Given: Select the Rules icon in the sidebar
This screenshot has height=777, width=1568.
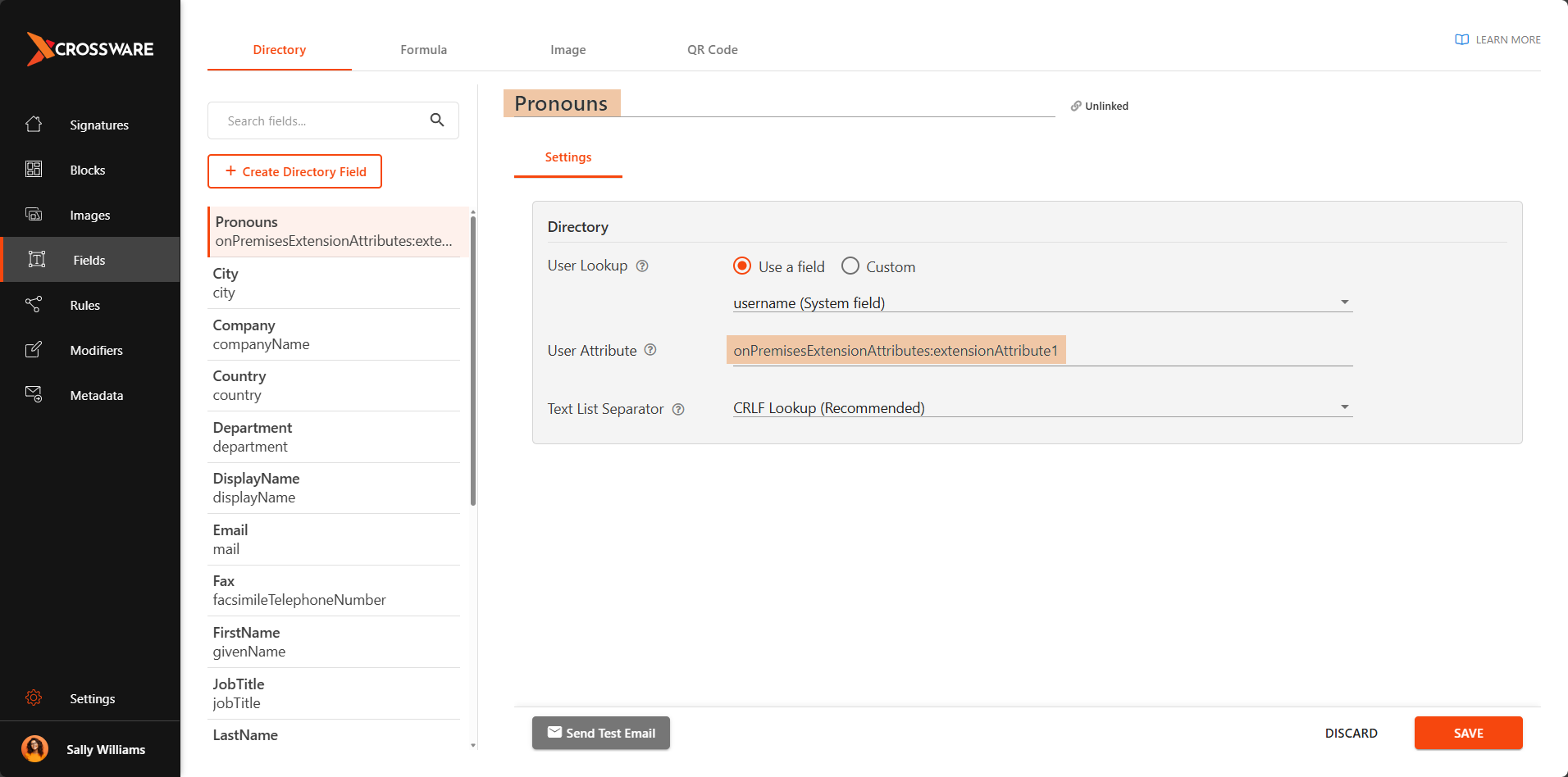Looking at the screenshot, I should 34,304.
